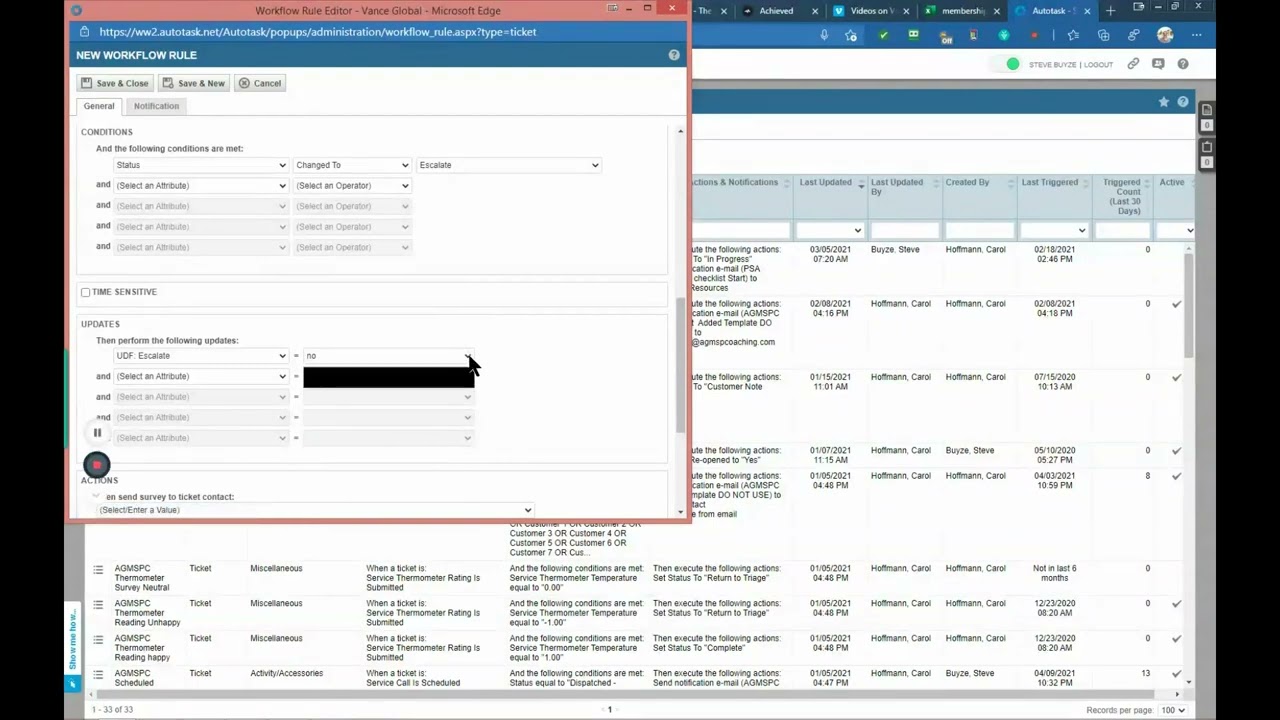1280x720 pixels.
Task: Click the LOGOUT link
Action: [1098, 65]
